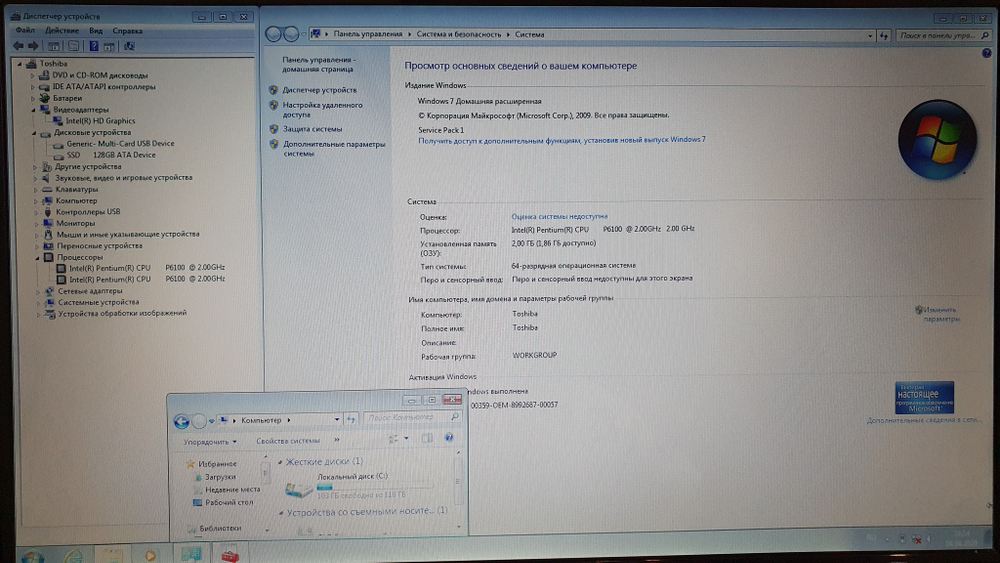Image resolution: width=1000 pixels, height=563 pixels.
Task: Click the Локальный диск (C:) usage bar
Action: click(x=374, y=486)
